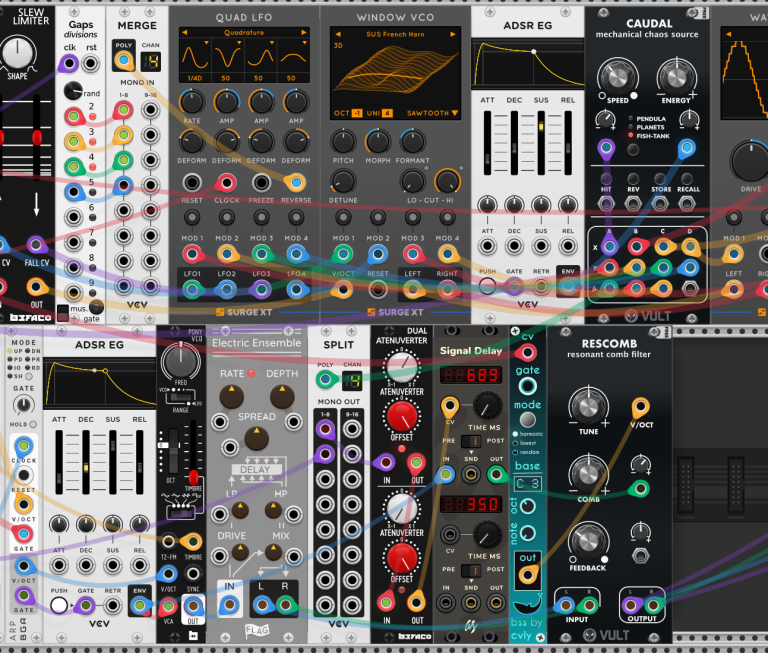Click the out jack on the cvly module
Viewport: 768px width, 653px height.
click(528, 575)
